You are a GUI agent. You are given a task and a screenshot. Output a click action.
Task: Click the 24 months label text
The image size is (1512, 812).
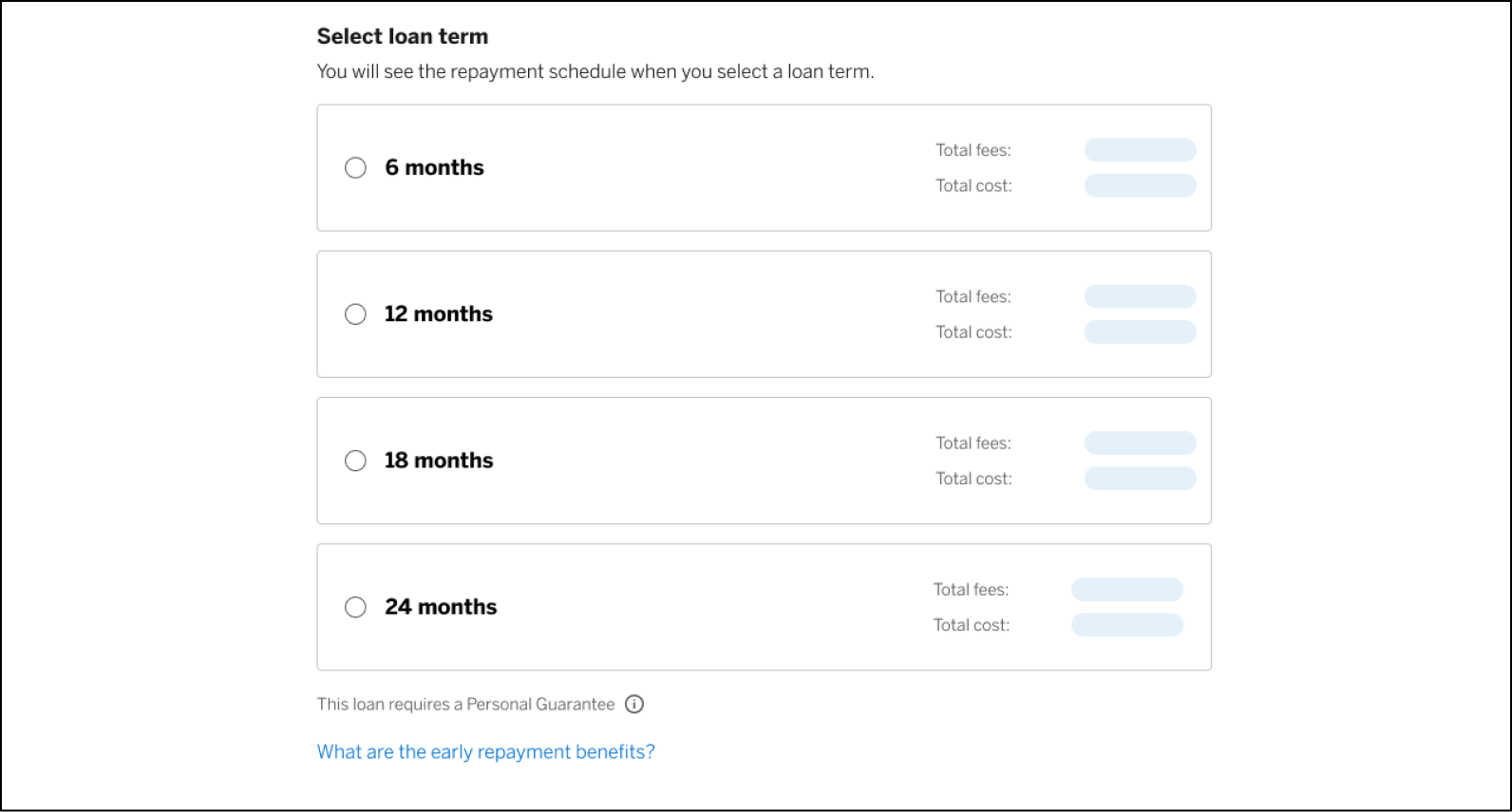pyautogui.click(x=441, y=606)
